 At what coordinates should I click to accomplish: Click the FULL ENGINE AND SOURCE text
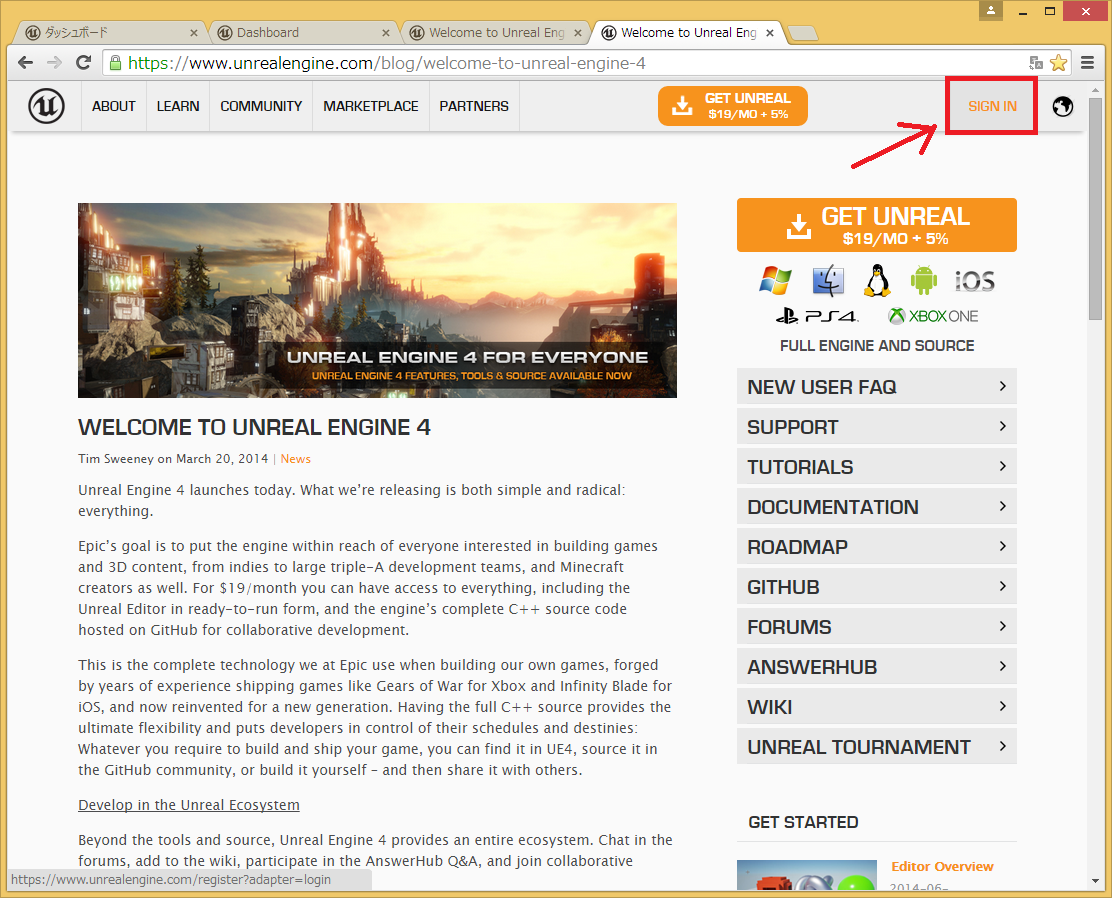click(877, 345)
